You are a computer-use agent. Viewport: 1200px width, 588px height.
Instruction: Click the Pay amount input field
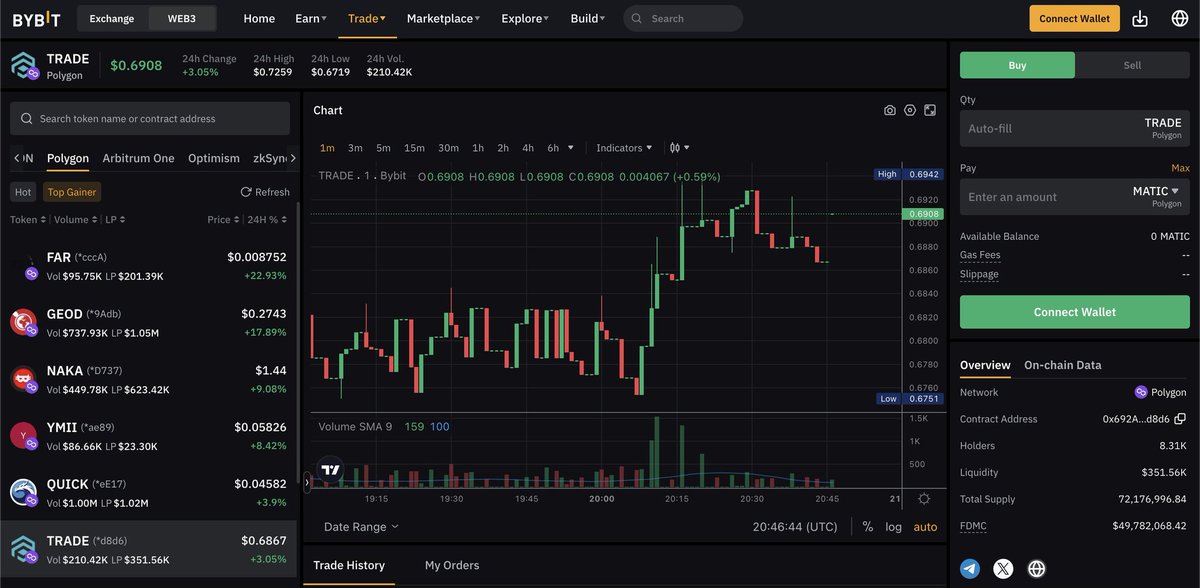(1075, 196)
